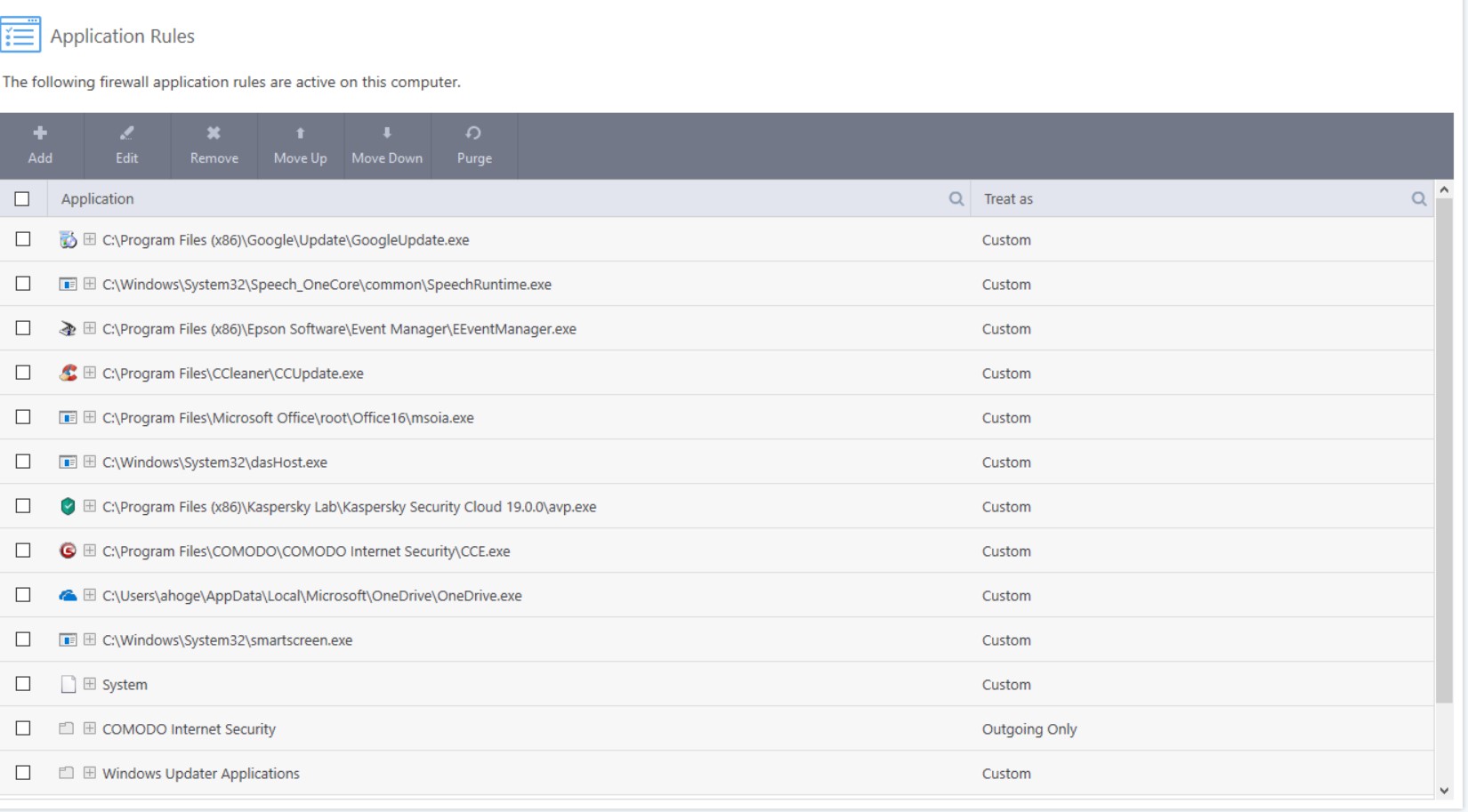Click the Move Down arrow icon
Viewport: 1468px width, 812px height.
(387, 133)
